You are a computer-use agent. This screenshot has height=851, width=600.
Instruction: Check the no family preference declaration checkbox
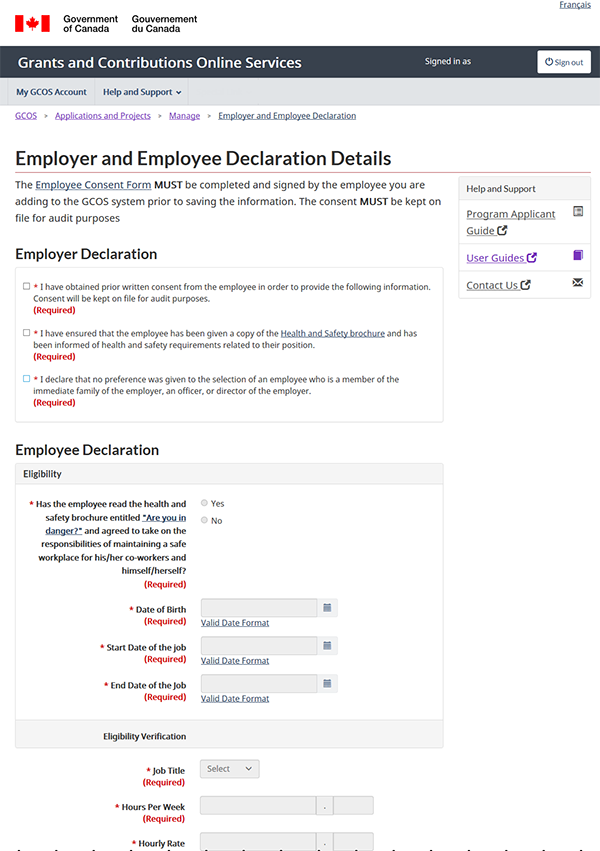pos(26,379)
